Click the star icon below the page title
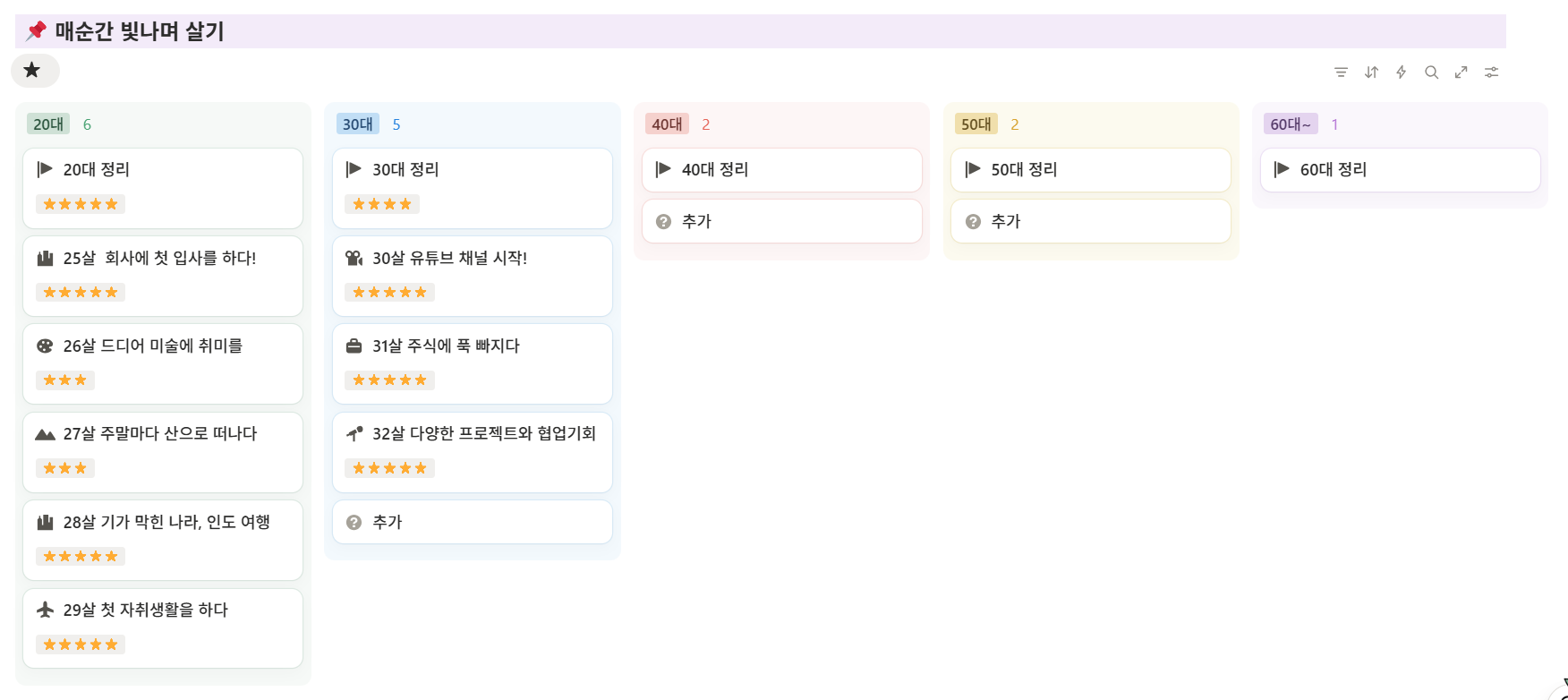The height and width of the screenshot is (700, 1568). (x=34, y=70)
